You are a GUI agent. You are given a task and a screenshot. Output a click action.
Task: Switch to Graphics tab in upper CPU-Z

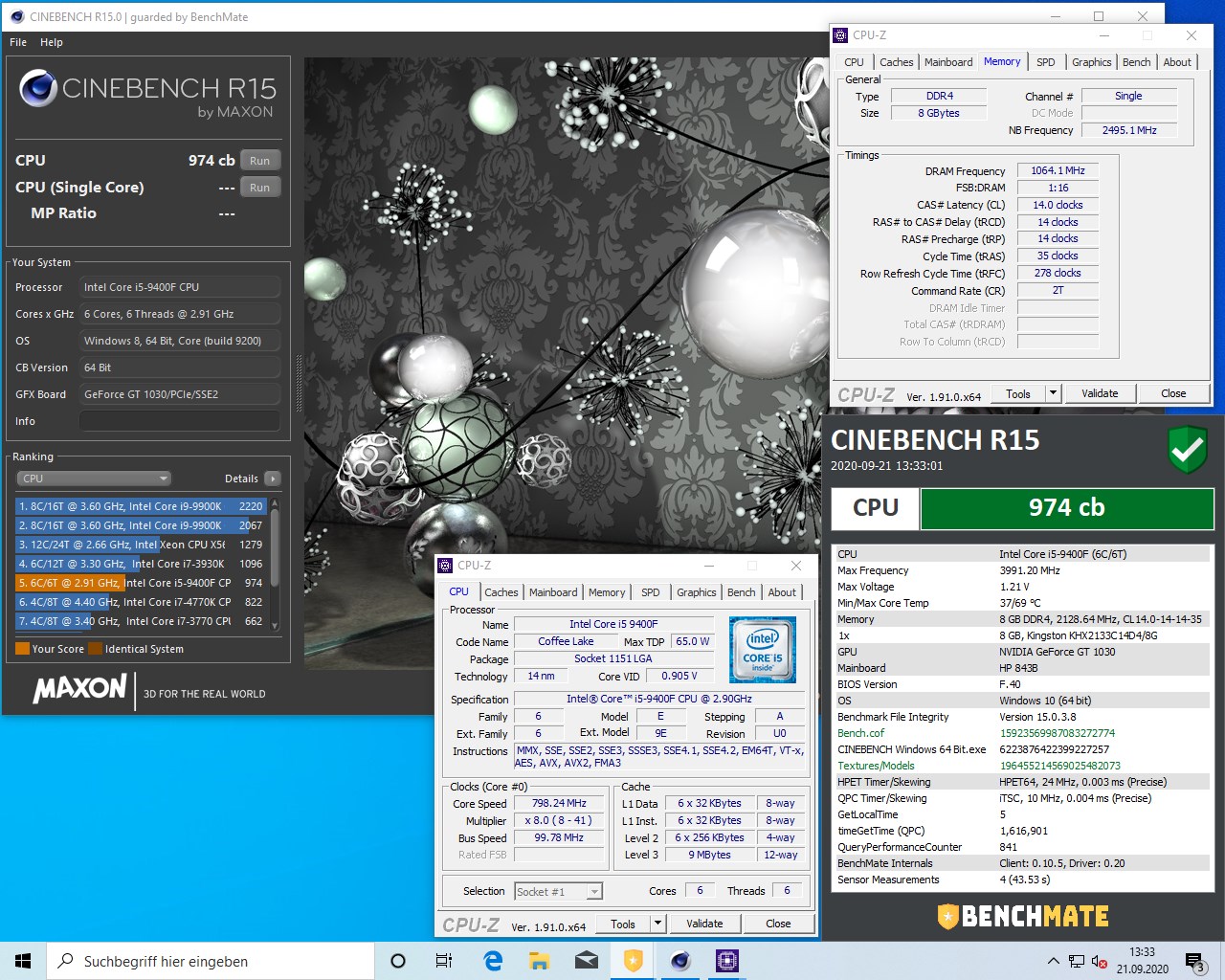click(x=1091, y=62)
